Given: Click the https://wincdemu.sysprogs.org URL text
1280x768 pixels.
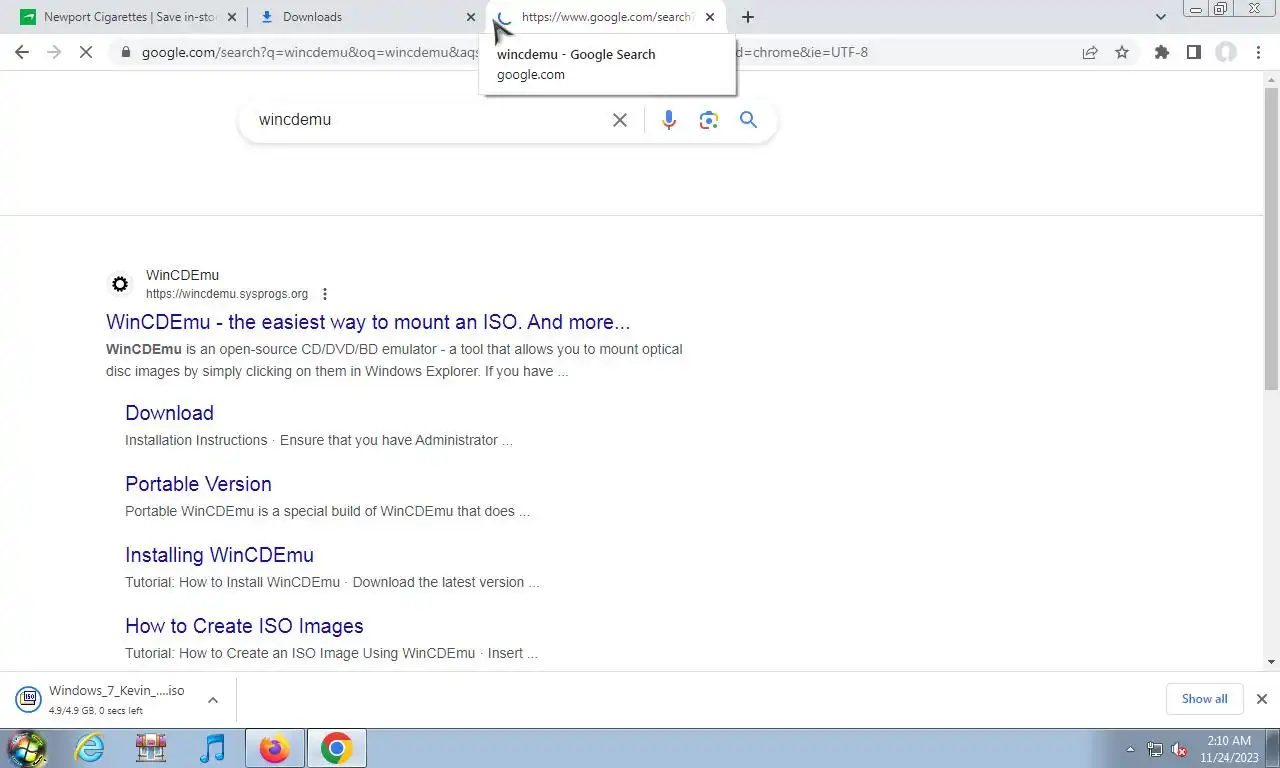Looking at the screenshot, I should click(227, 294).
